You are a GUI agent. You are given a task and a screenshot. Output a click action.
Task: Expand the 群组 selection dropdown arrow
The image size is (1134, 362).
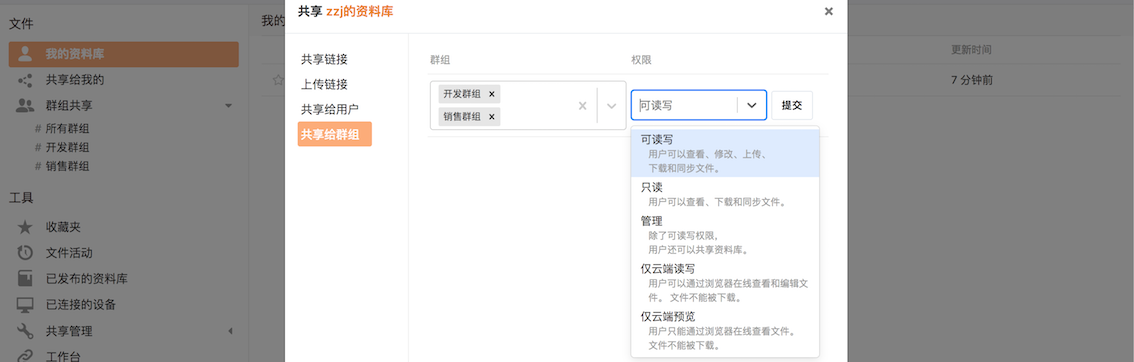611,105
